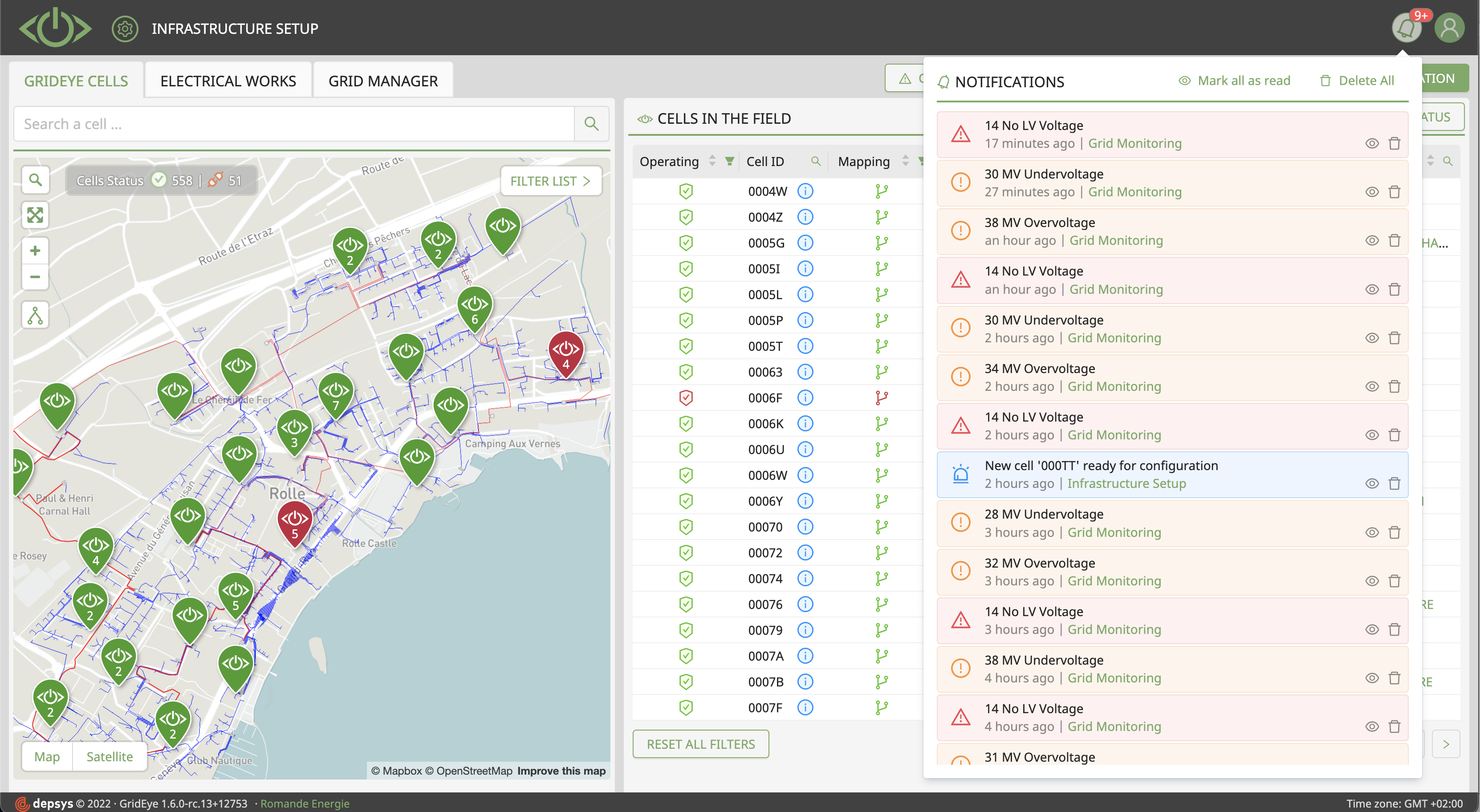Mark first No LV Voltage notification as read
The height and width of the screenshot is (812, 1480).
coord(1372,143)
